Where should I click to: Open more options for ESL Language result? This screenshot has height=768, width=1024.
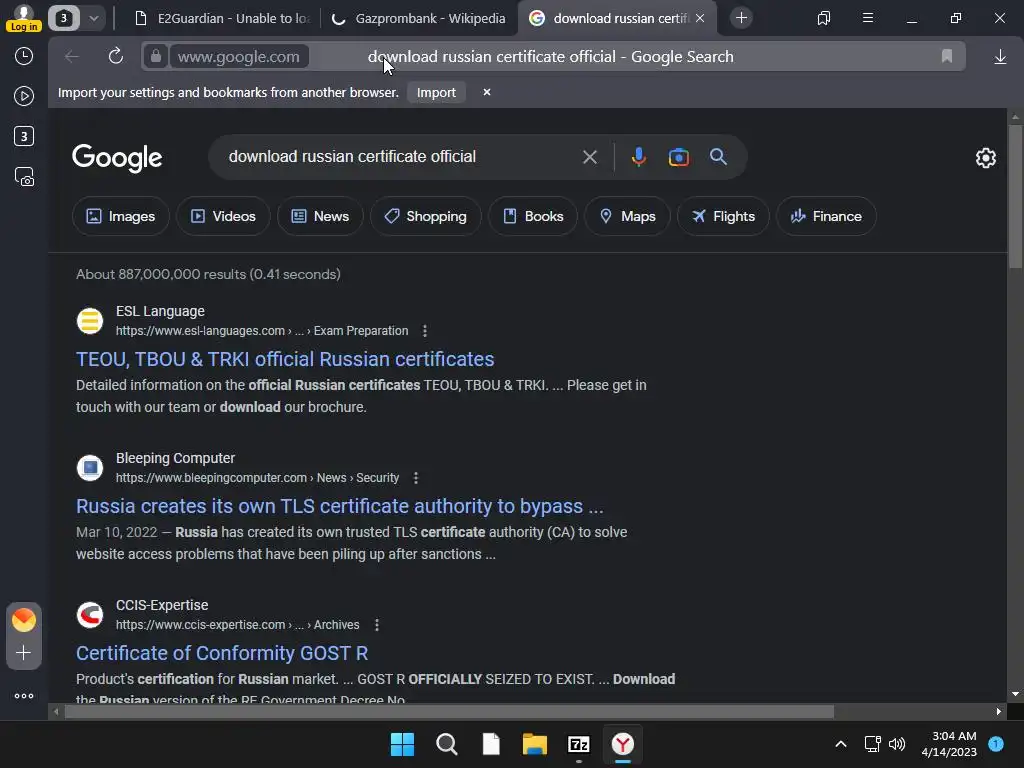pyautogui.click(x=424, y=331)
